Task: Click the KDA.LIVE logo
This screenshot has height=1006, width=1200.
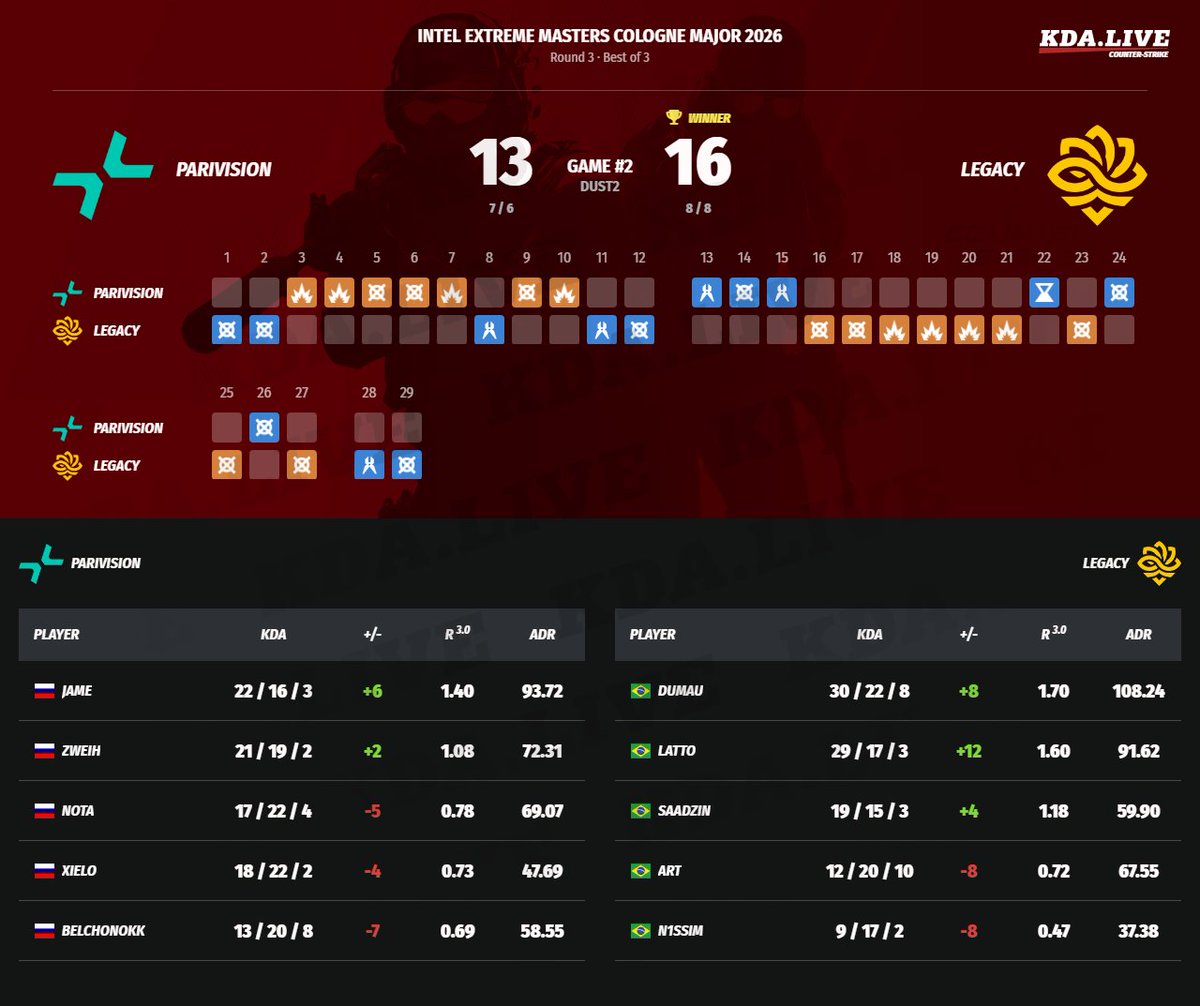Action: 1104,41
